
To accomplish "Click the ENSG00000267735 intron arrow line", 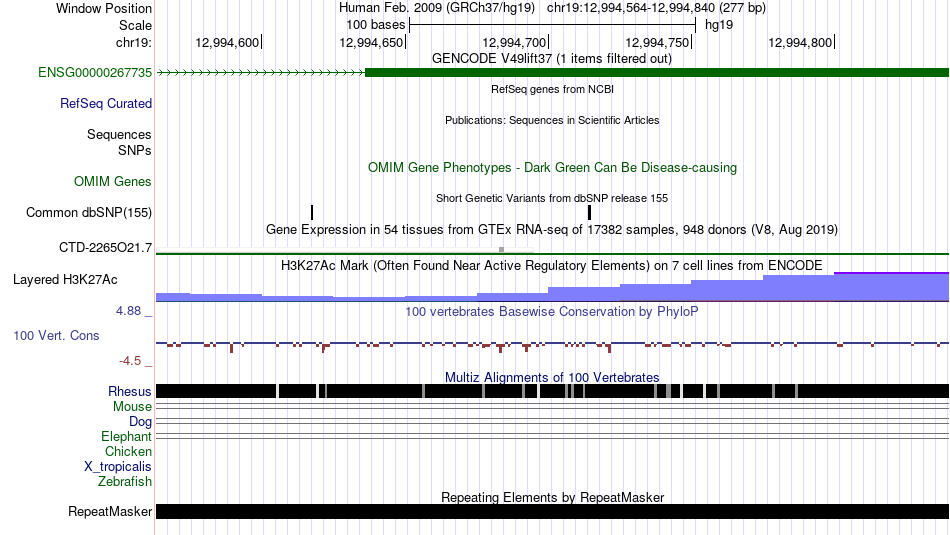I will coord(261,73).
